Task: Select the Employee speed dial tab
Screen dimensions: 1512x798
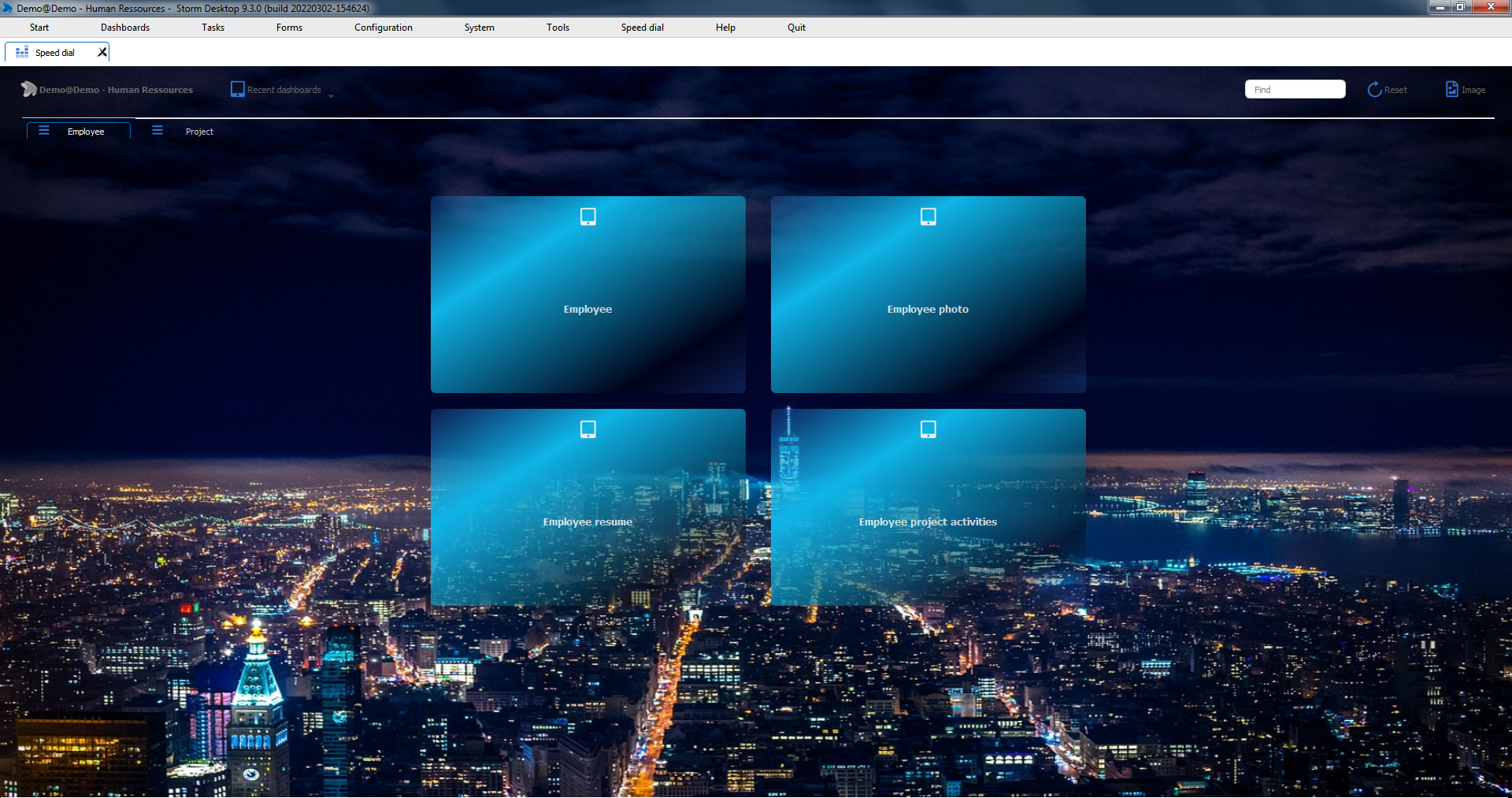Action: [79, 131]
